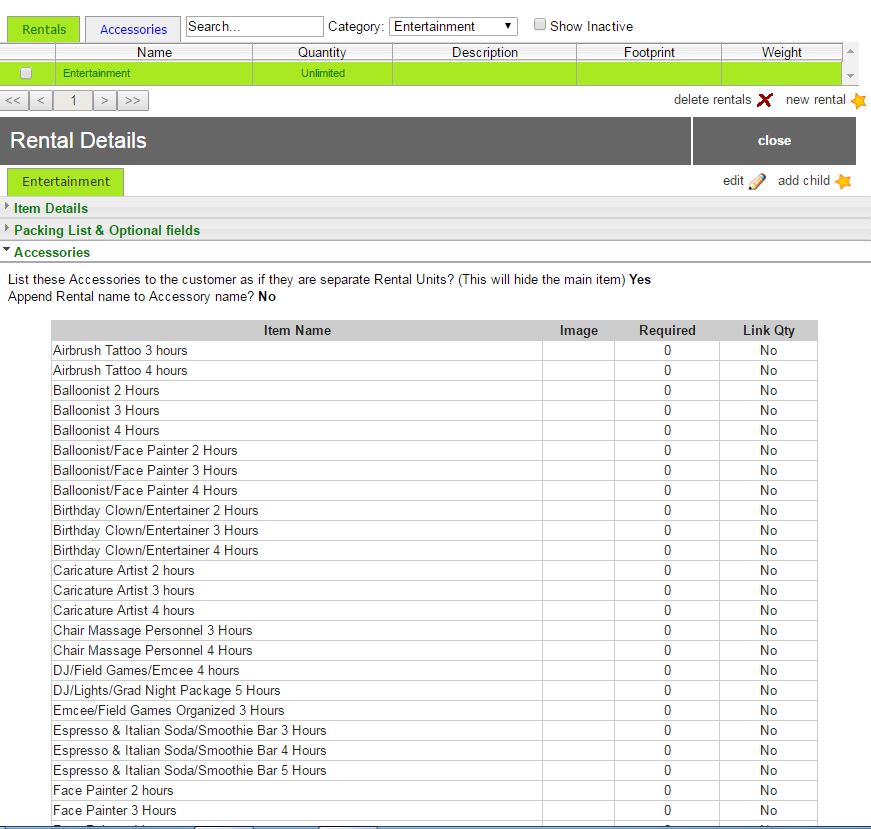The image size is (871, 829).
Task: Click the red X delete rentals icon
Action: [765, 100]
